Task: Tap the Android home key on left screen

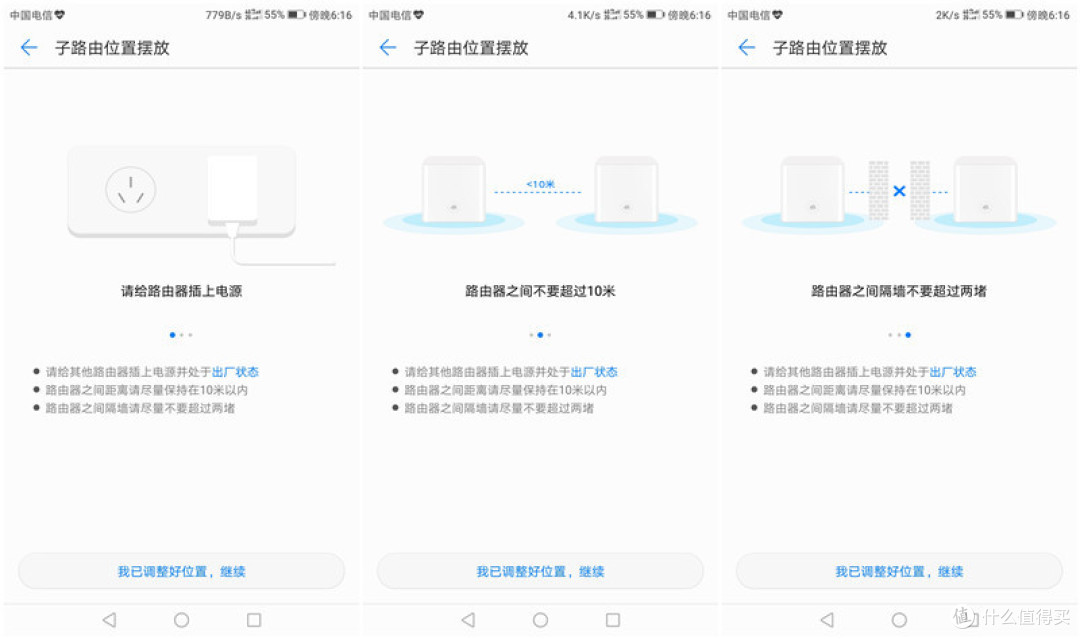Action: pos(182,620)
